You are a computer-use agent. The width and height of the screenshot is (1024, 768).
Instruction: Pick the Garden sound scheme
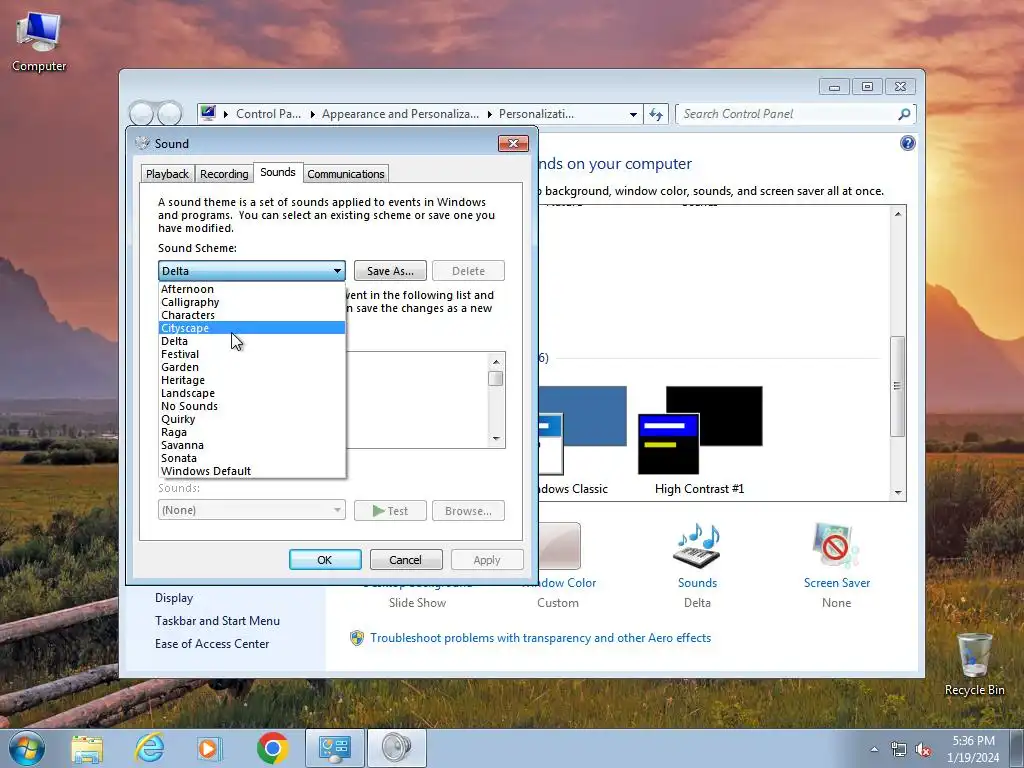click(x=252, y=367)
